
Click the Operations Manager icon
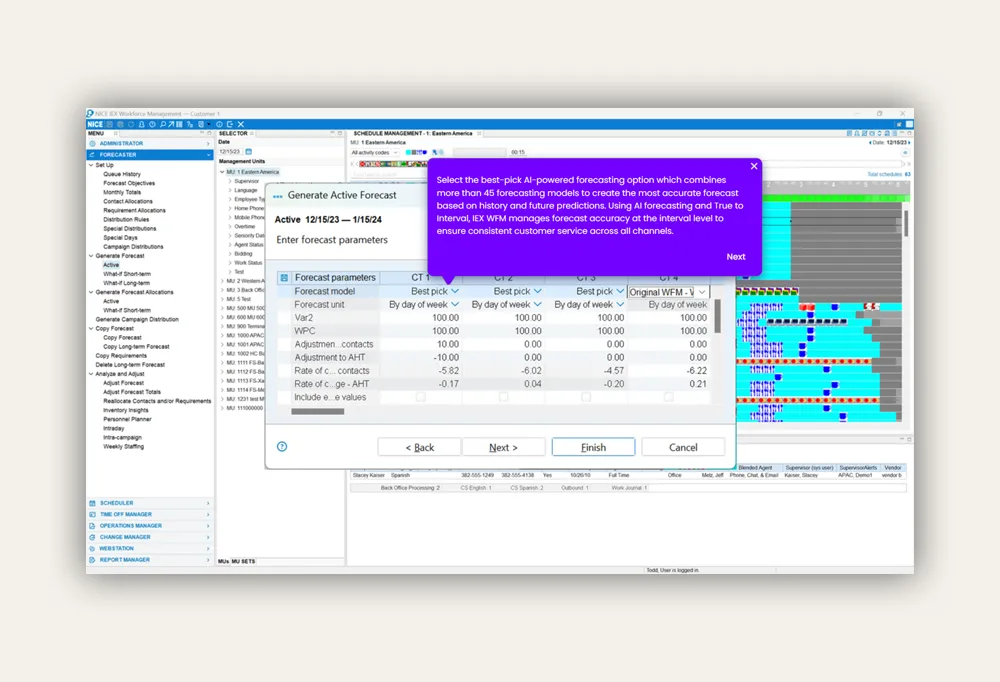92,526
